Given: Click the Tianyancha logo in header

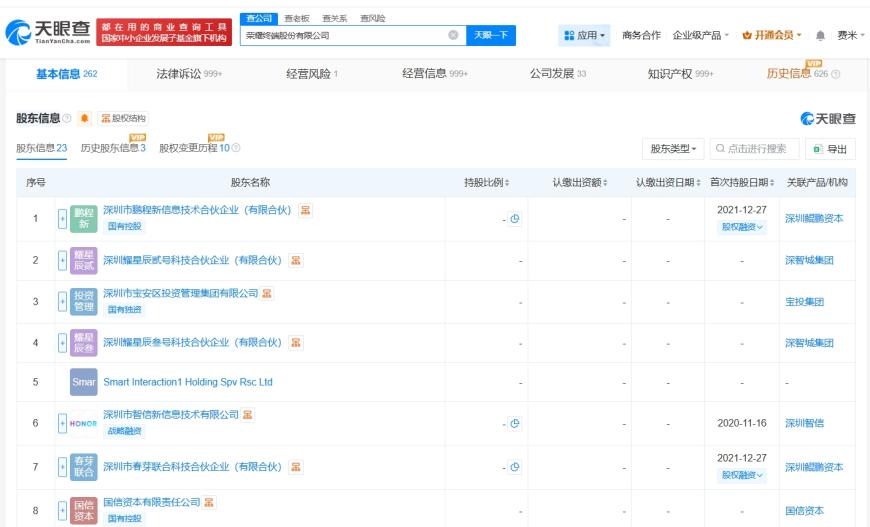Looking at the screenshot, I should click(x=46, y=34).
